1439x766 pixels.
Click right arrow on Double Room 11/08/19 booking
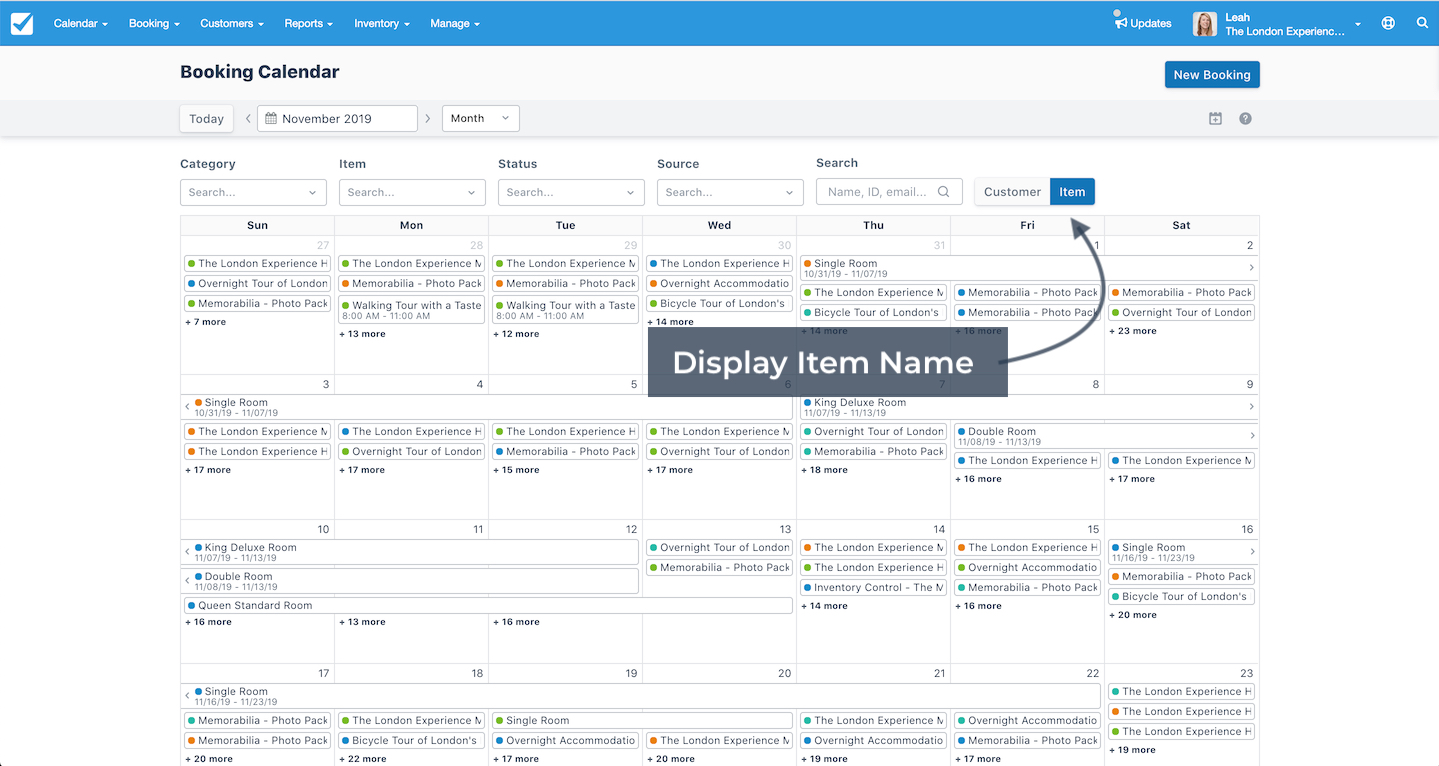[x=1251, y=436]
